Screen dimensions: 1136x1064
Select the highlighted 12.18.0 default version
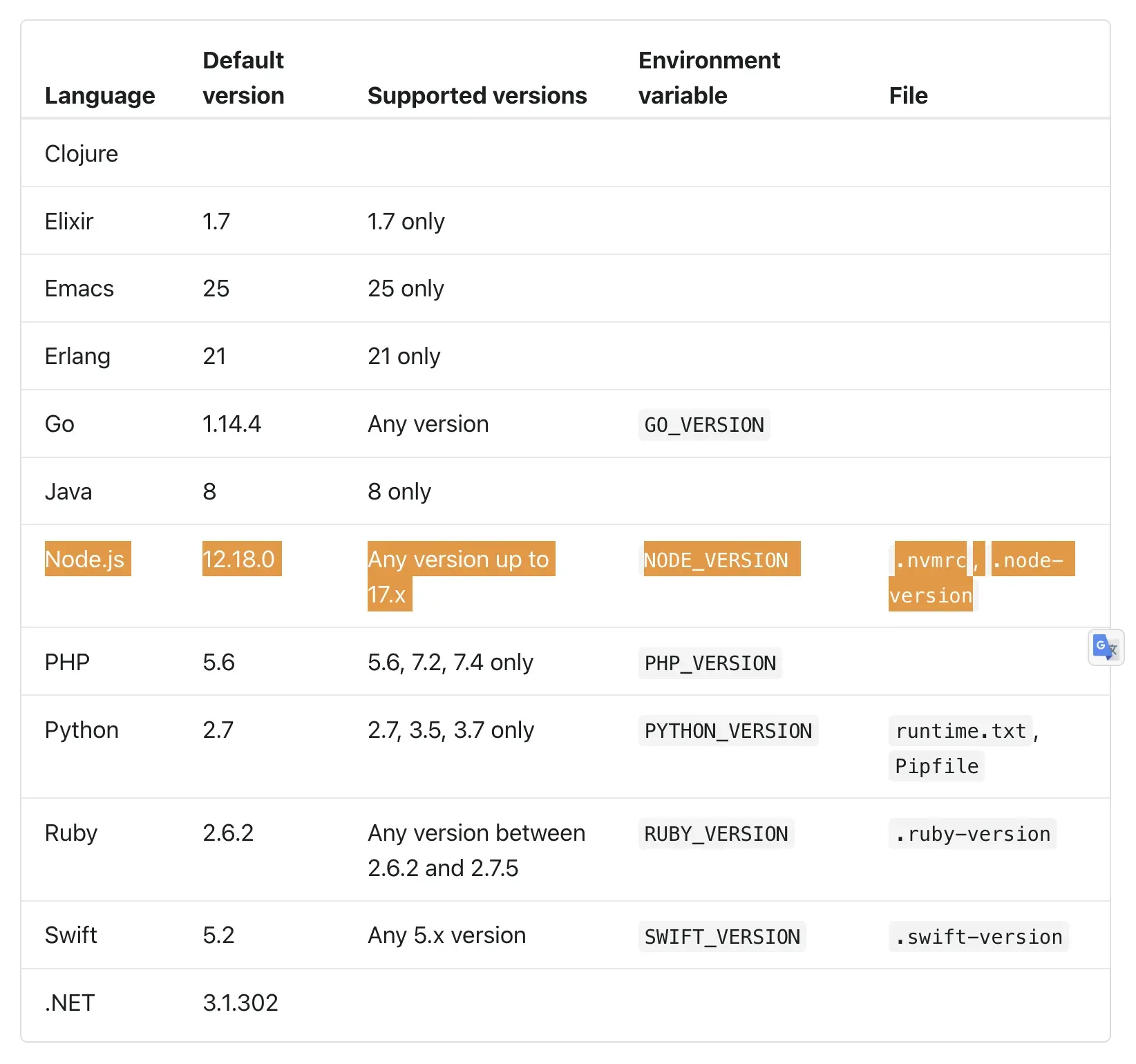pos(240,560)
